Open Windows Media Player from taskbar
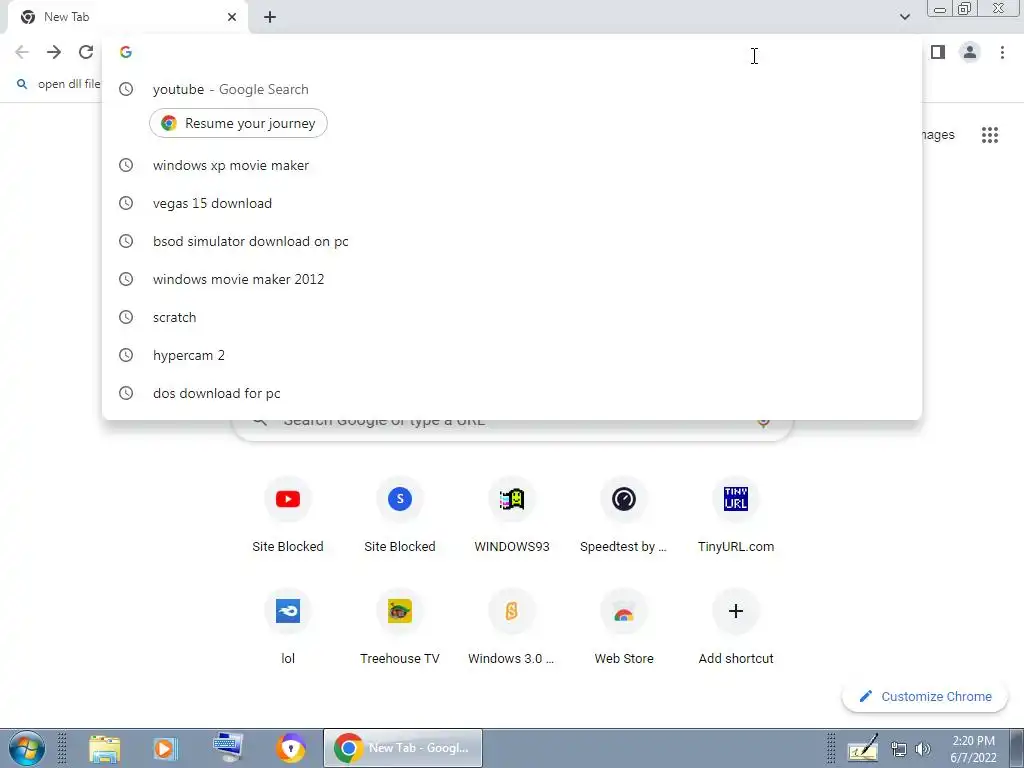Screen dimensions: 1024x768 [165, 748]
